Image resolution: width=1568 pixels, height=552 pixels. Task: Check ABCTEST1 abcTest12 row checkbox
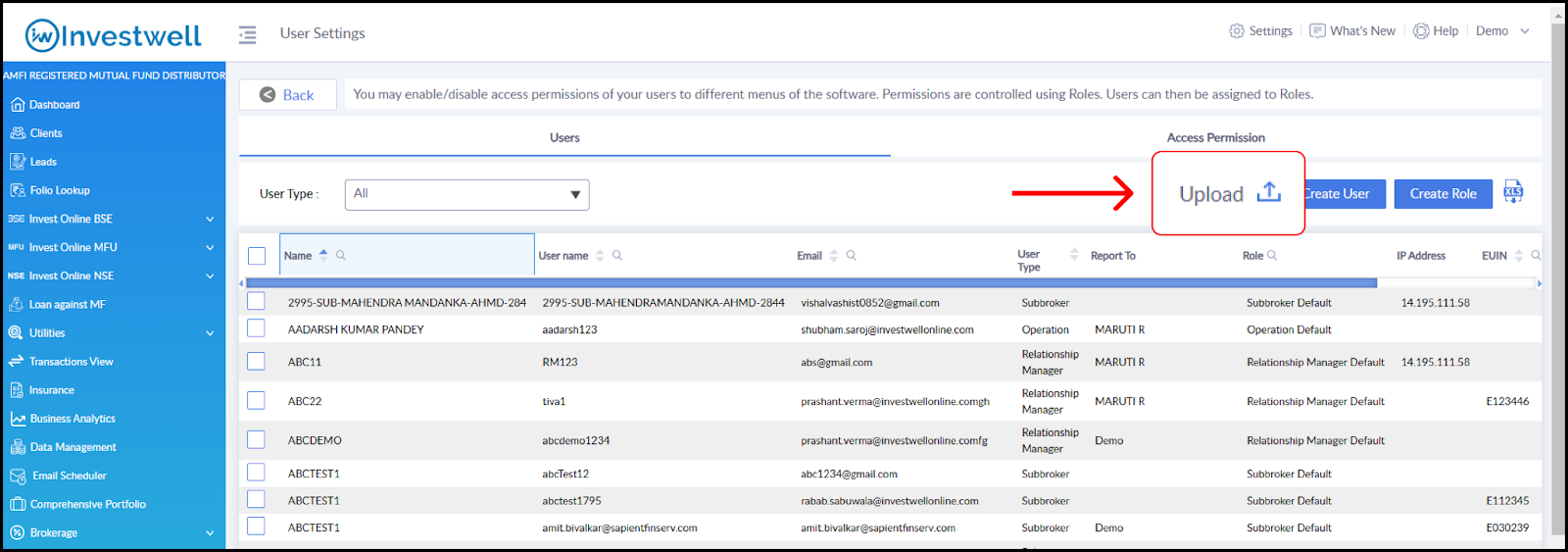pos(256,473)
